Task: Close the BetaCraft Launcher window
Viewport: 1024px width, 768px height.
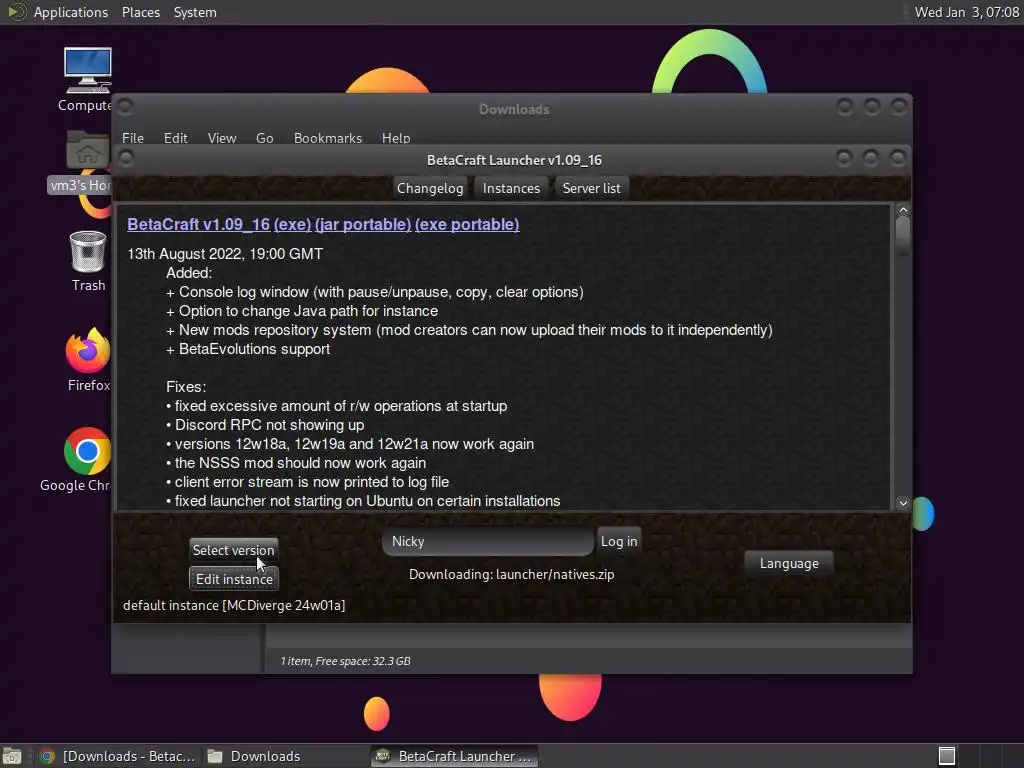Action: pyautogui.click(x=898, y=157)
